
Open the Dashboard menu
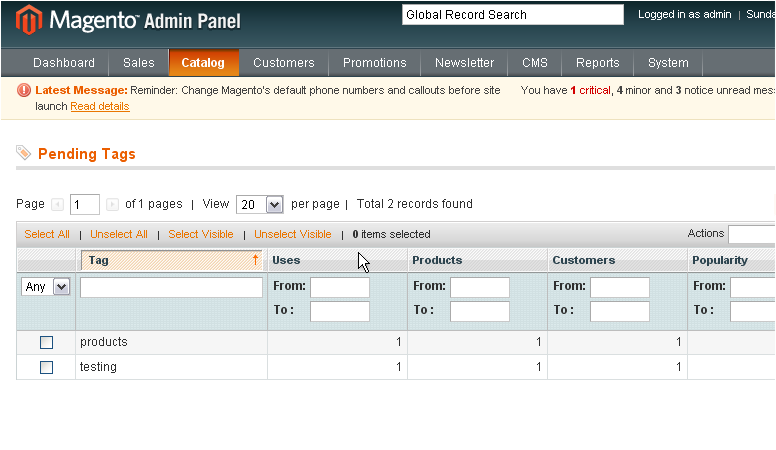[64, 63]
